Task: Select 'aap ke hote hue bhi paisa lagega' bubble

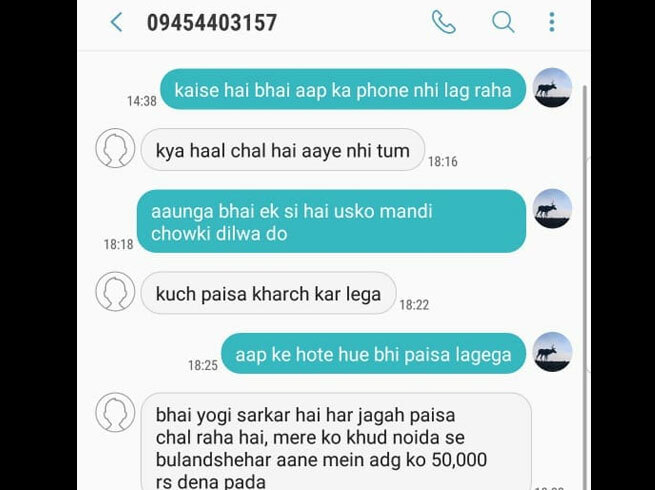Action: (373, 354)
